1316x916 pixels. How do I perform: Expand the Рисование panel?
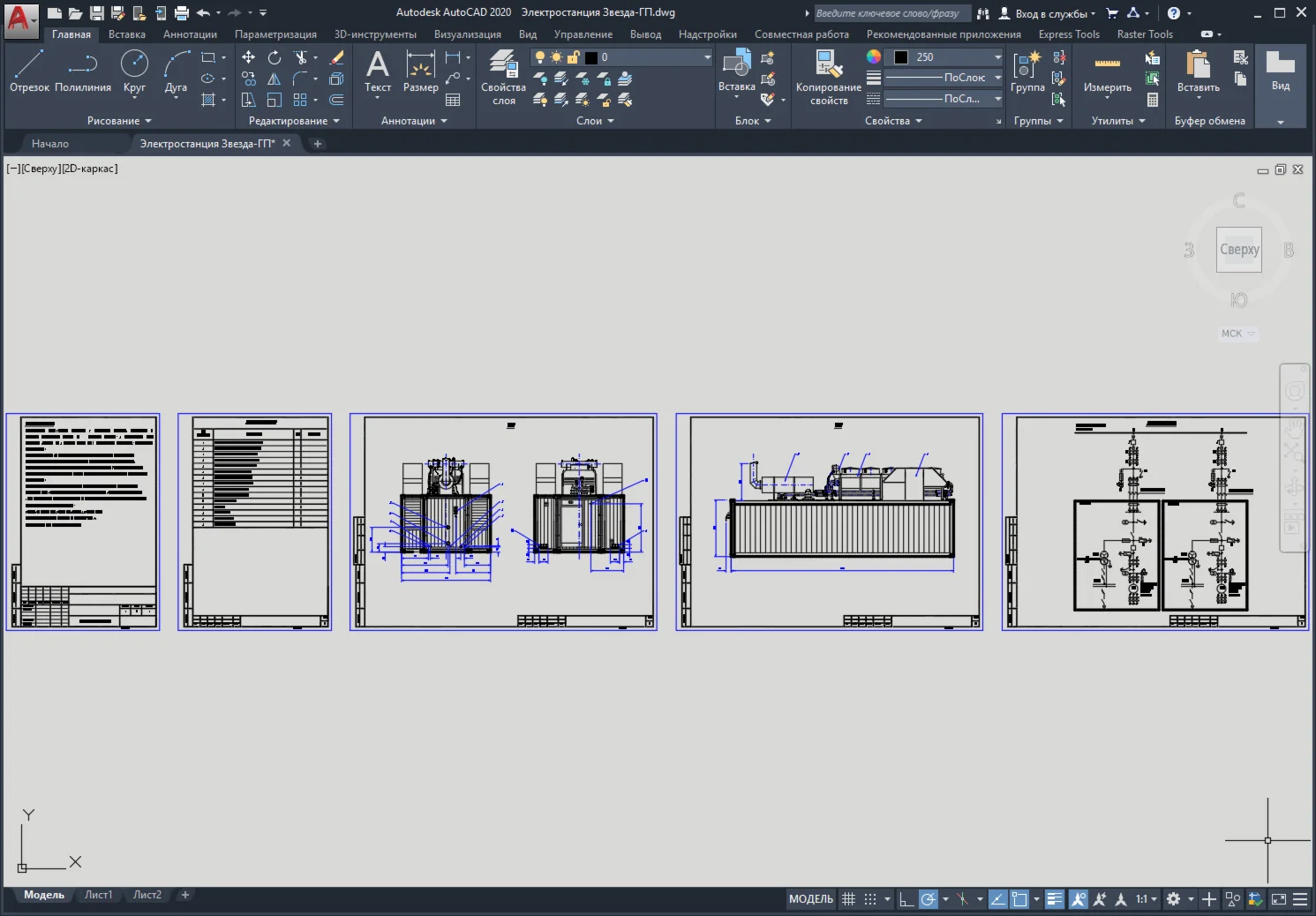pyautogui.click(x=119, y=121)
